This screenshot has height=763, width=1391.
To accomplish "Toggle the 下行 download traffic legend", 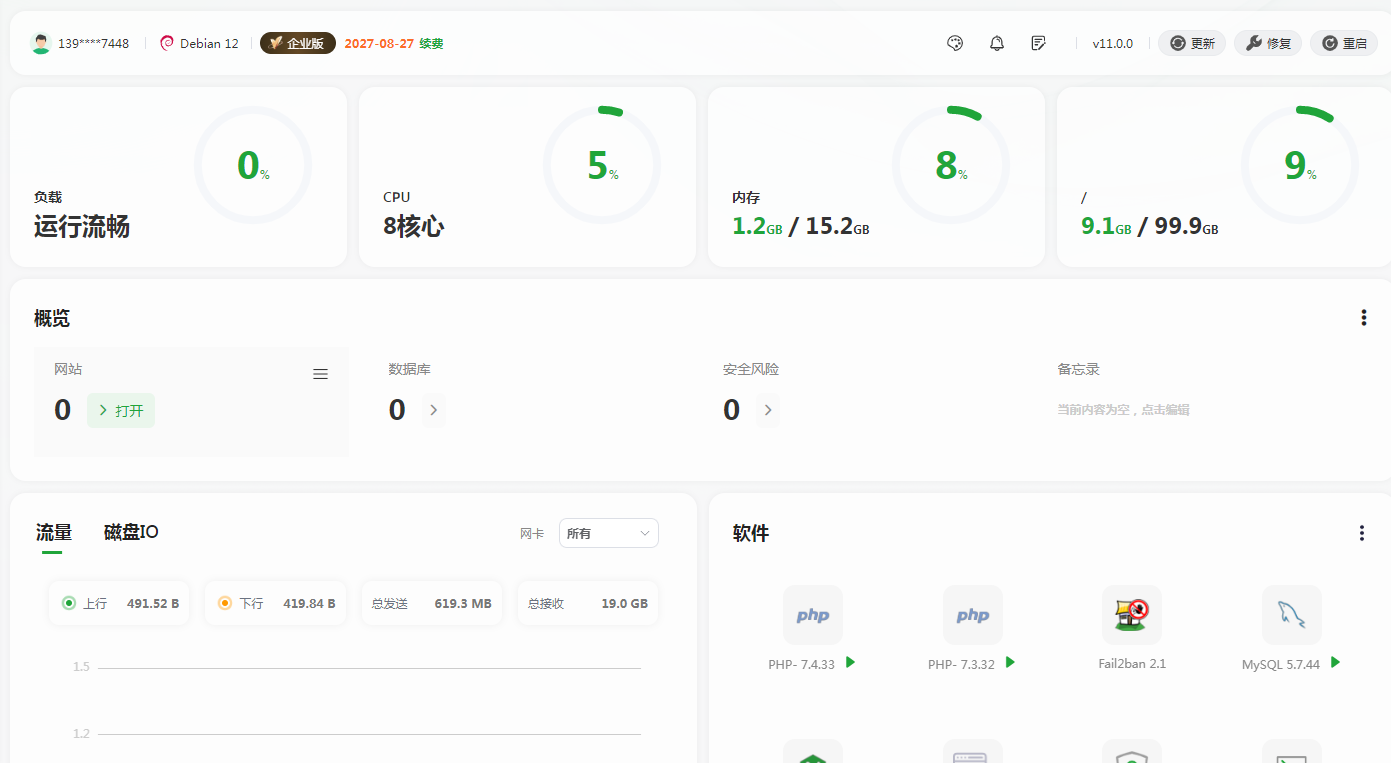I will (x=225, y=603).
